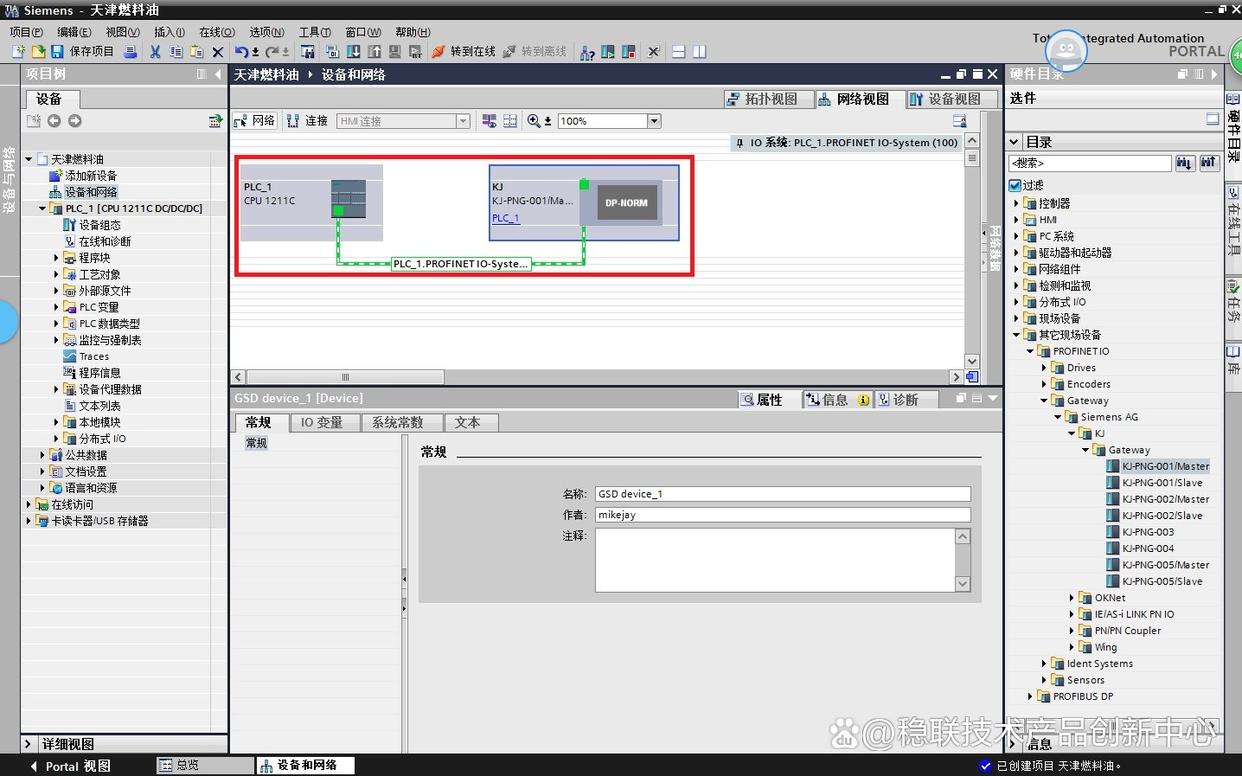
Task: Uncheck the 过滤 filter checkbox
Action: point(1015,185)
